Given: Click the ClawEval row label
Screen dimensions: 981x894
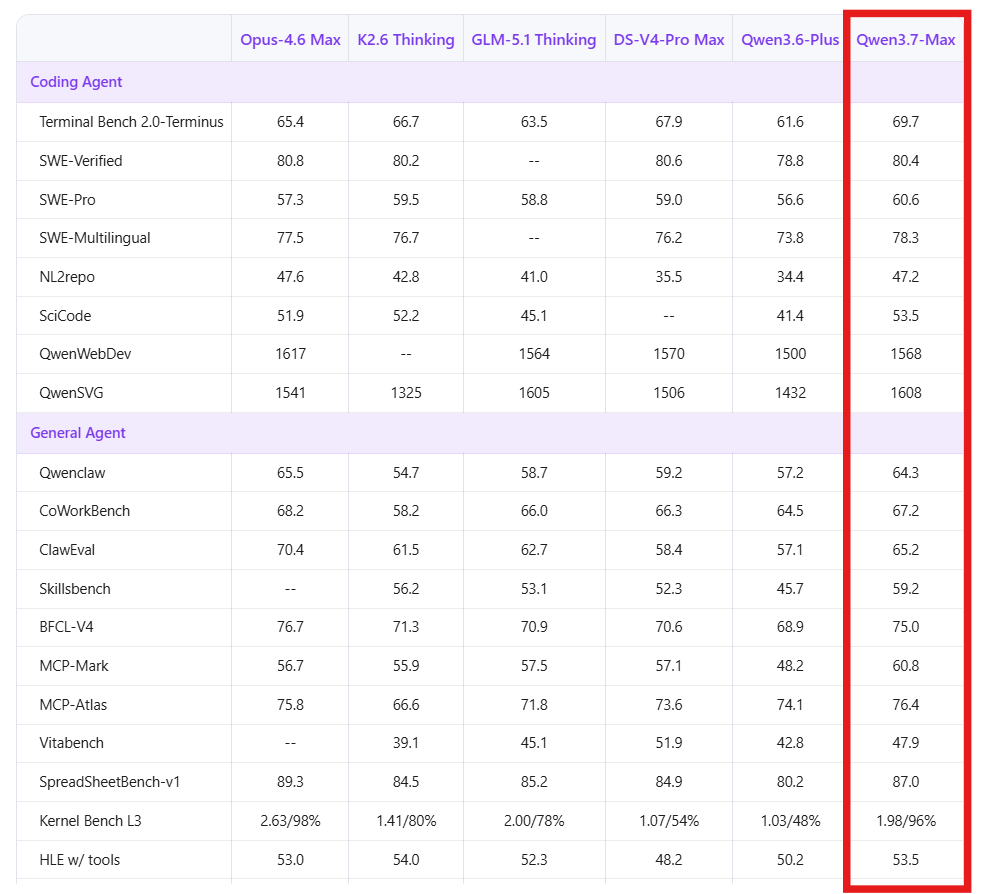Looking at the screenshot, I should click(67, 549).
